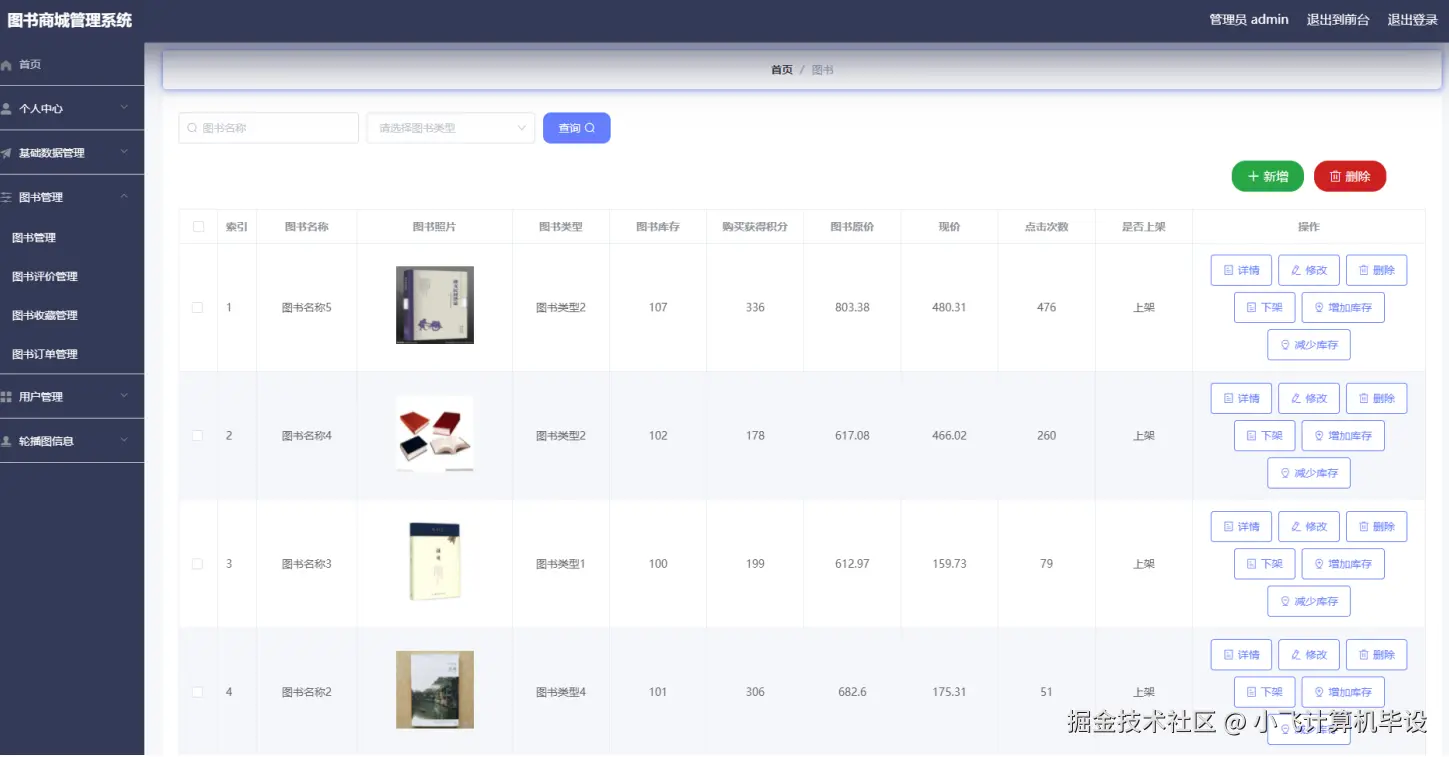
Task: Click the person icon next to 个人中心
Action: [x=7, y=108]
